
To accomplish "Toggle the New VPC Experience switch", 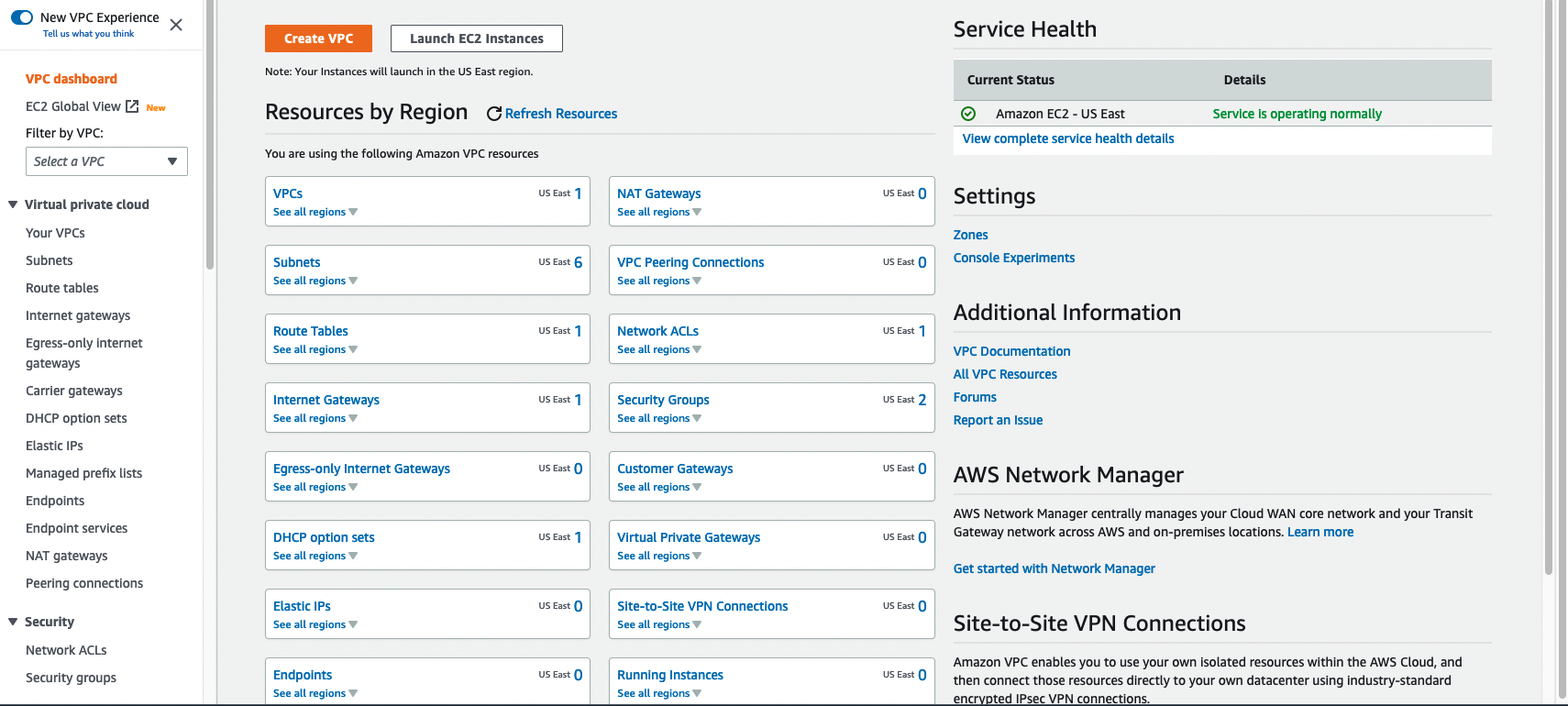I will tap(22, 17).
